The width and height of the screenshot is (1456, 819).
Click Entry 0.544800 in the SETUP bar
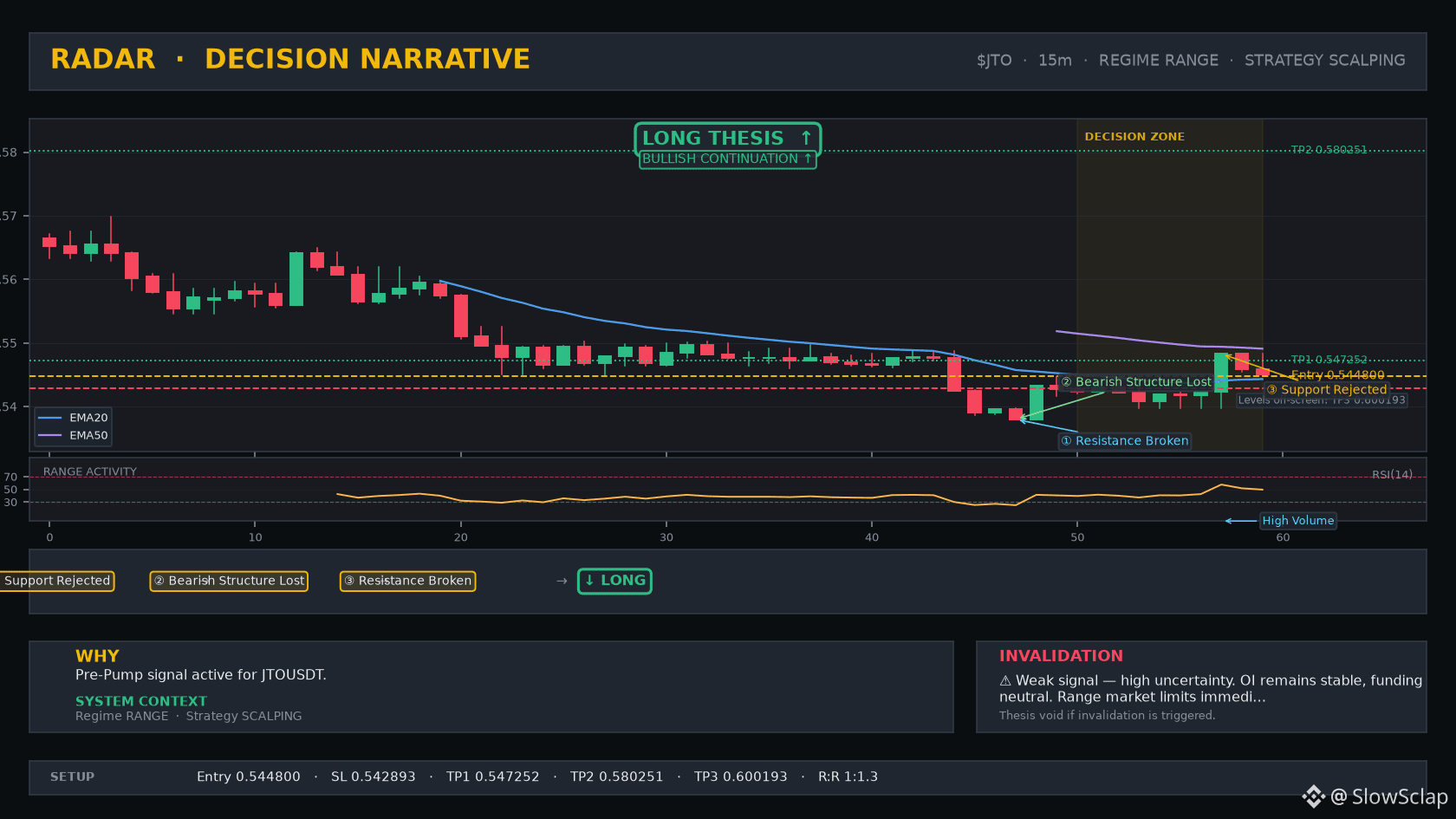click(249, 777)
